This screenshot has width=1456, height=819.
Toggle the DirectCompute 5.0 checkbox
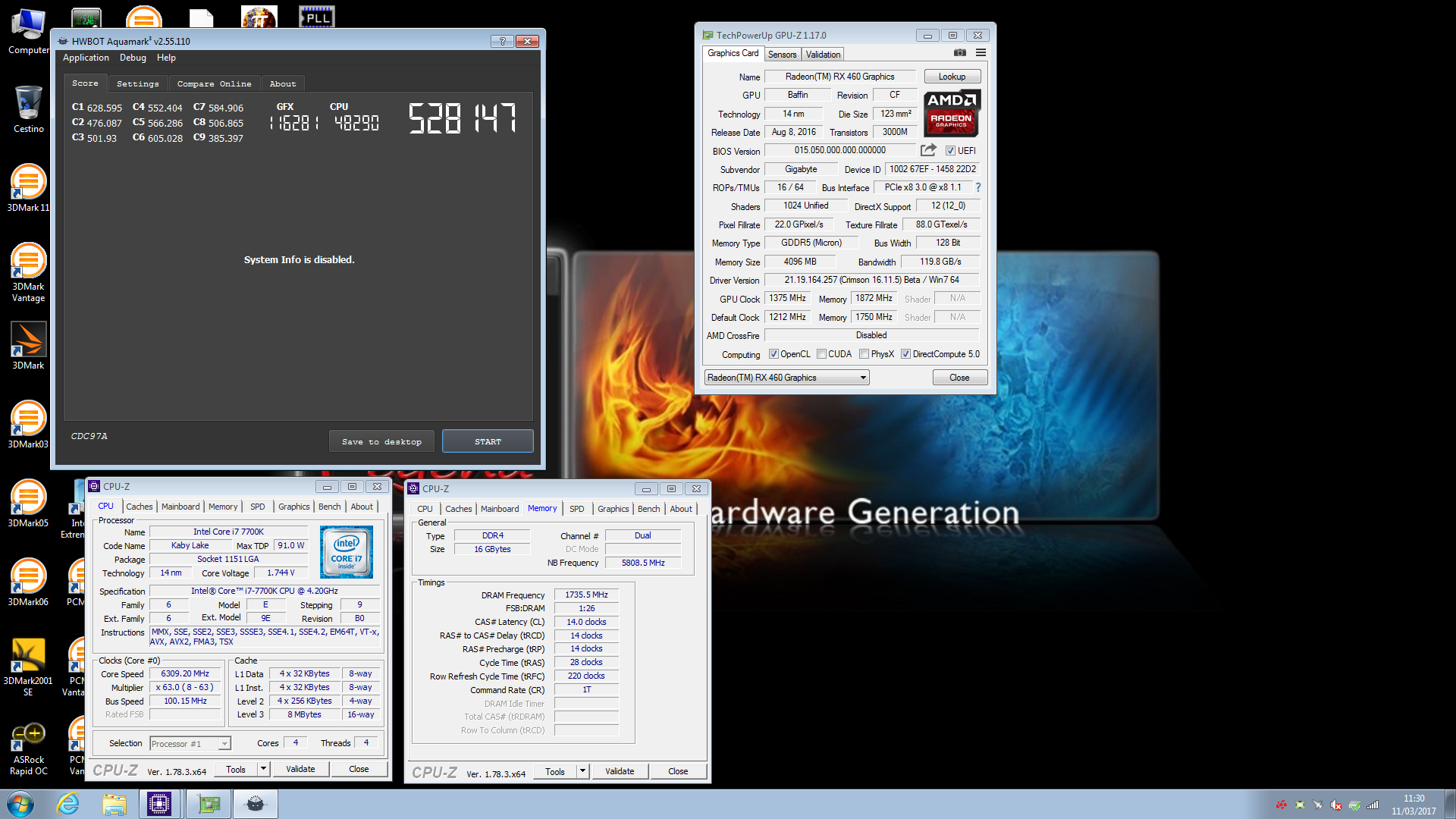pos(905,354)
